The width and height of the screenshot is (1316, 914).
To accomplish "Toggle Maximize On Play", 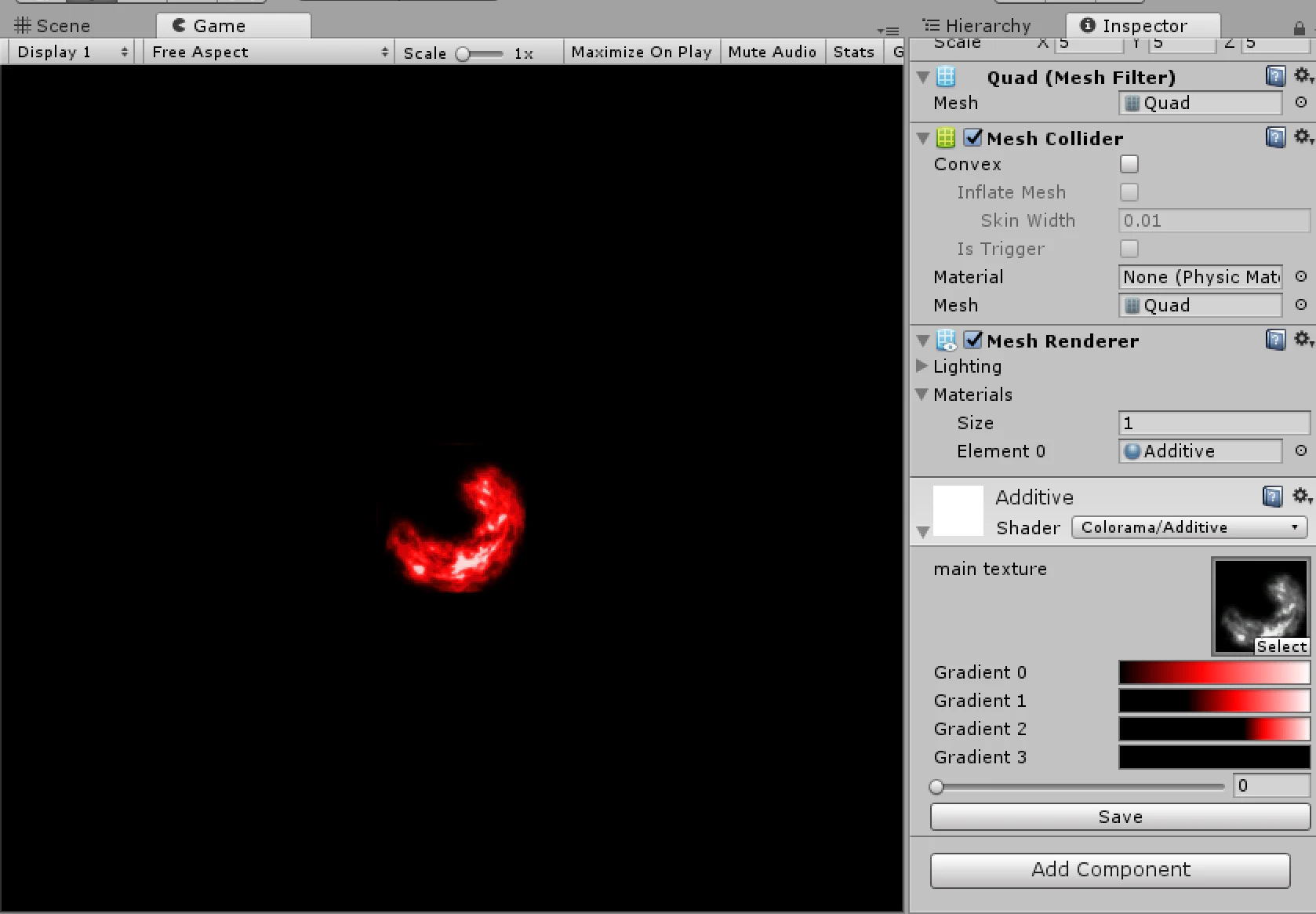I will pos(642,53).
